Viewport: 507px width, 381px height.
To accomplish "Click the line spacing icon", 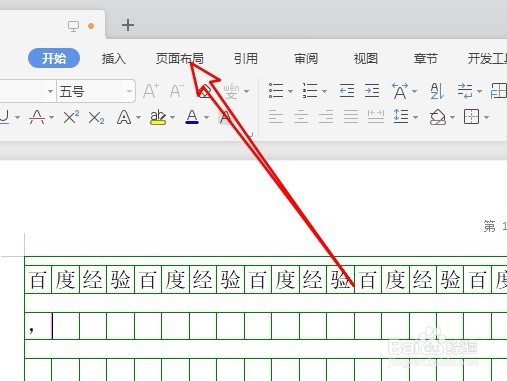I will click(x=401, y=117).
